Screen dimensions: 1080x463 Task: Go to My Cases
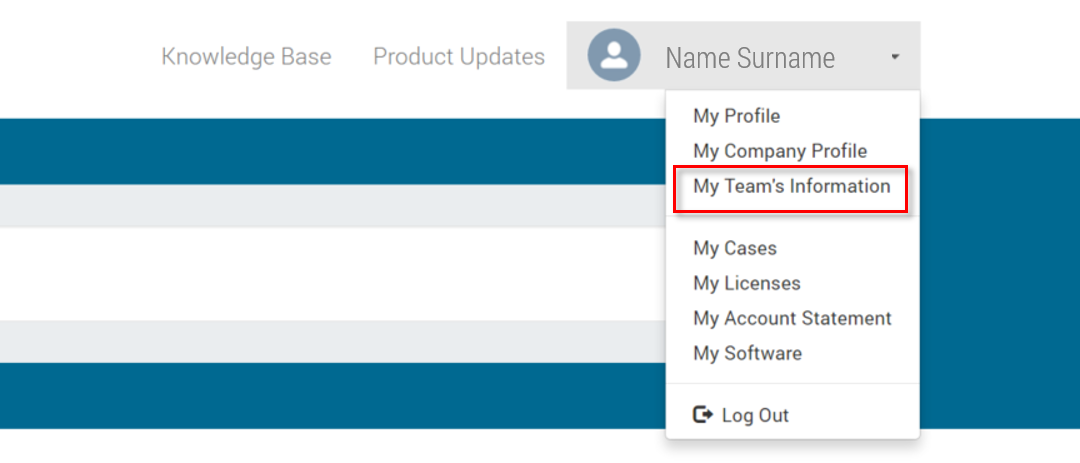(735, 248)
